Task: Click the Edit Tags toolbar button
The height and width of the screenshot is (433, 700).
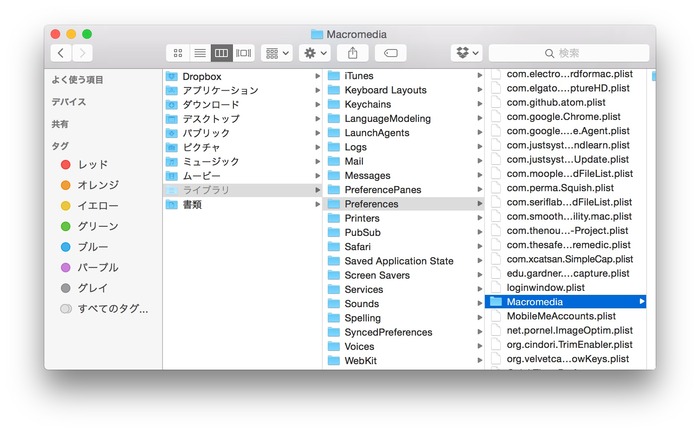Action: tap(391, 53)
